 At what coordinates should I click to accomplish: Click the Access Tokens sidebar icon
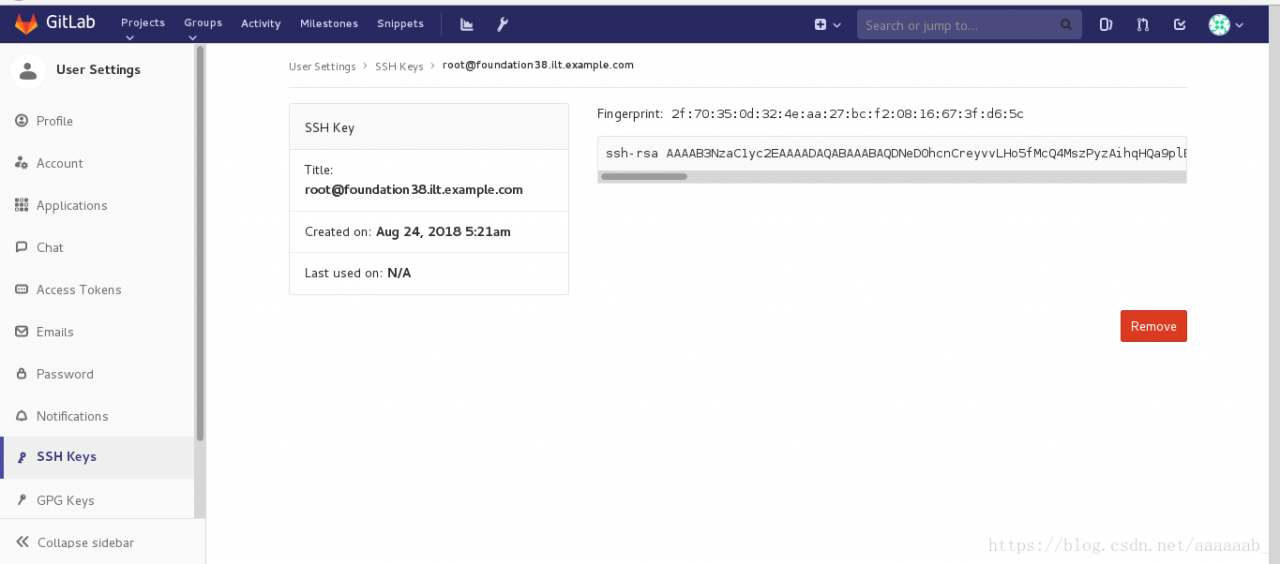22,289
